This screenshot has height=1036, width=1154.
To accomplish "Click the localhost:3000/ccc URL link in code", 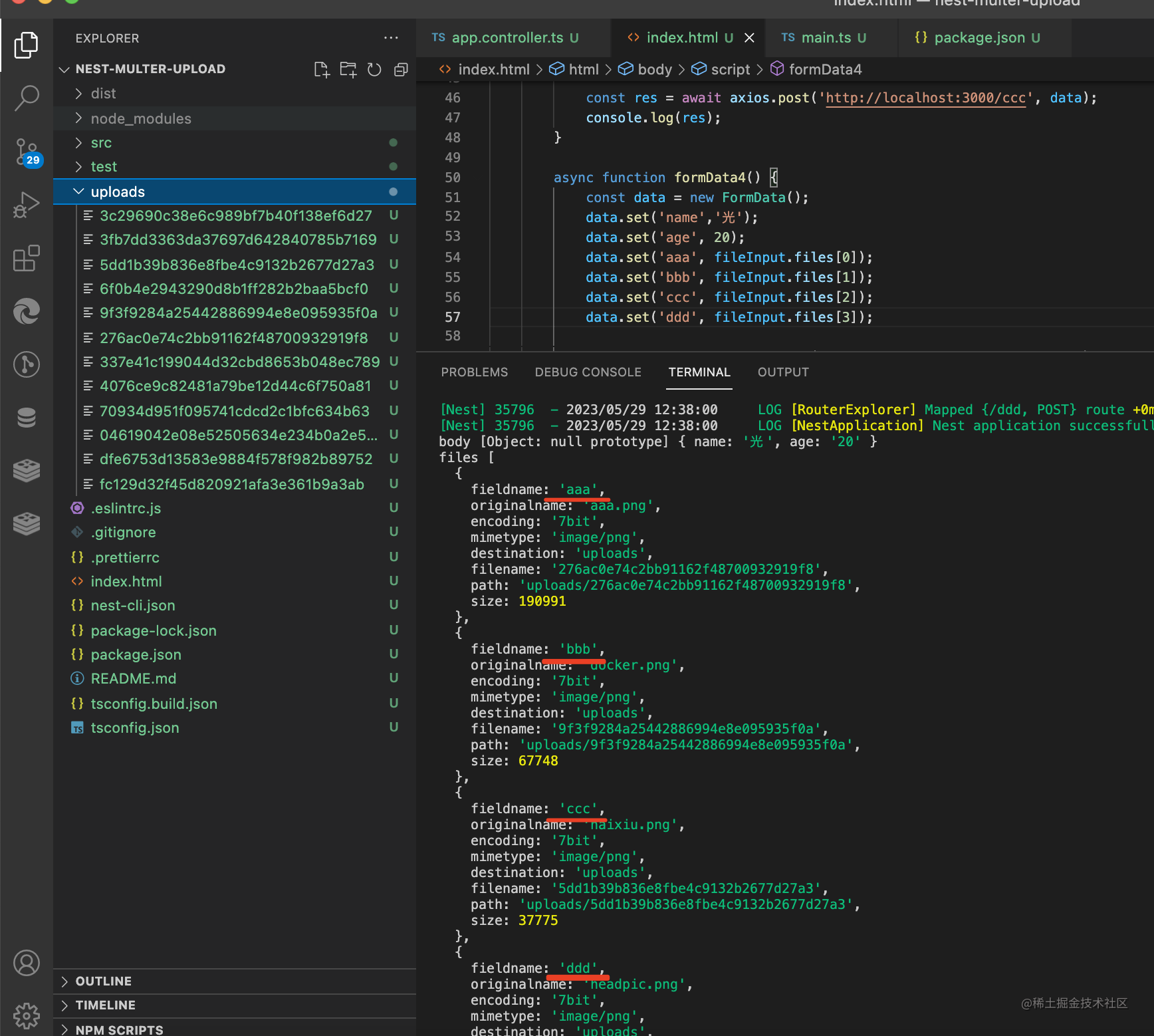I will [925, 98].
